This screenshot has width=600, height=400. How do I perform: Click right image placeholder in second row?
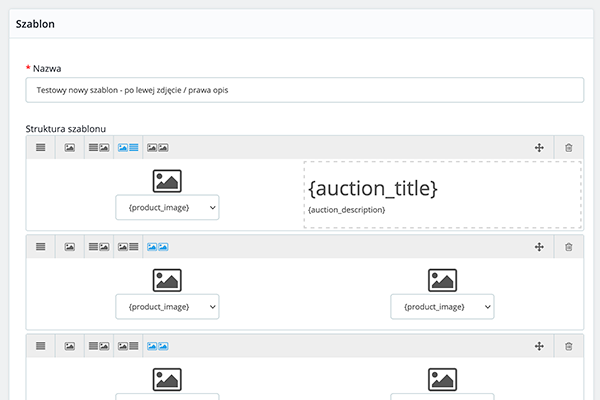click(x=442, y=280)
